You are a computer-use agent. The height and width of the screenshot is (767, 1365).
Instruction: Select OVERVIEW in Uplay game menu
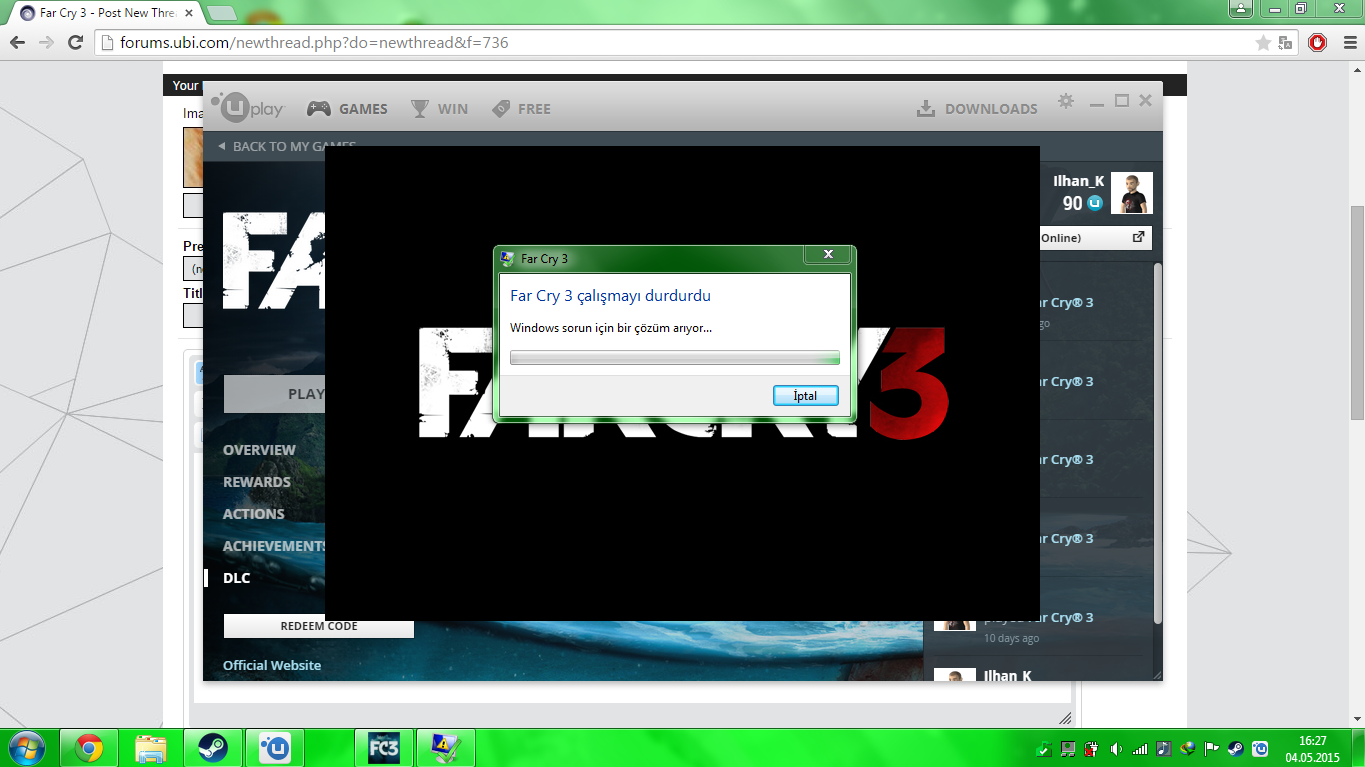click(x=259, y=450)
